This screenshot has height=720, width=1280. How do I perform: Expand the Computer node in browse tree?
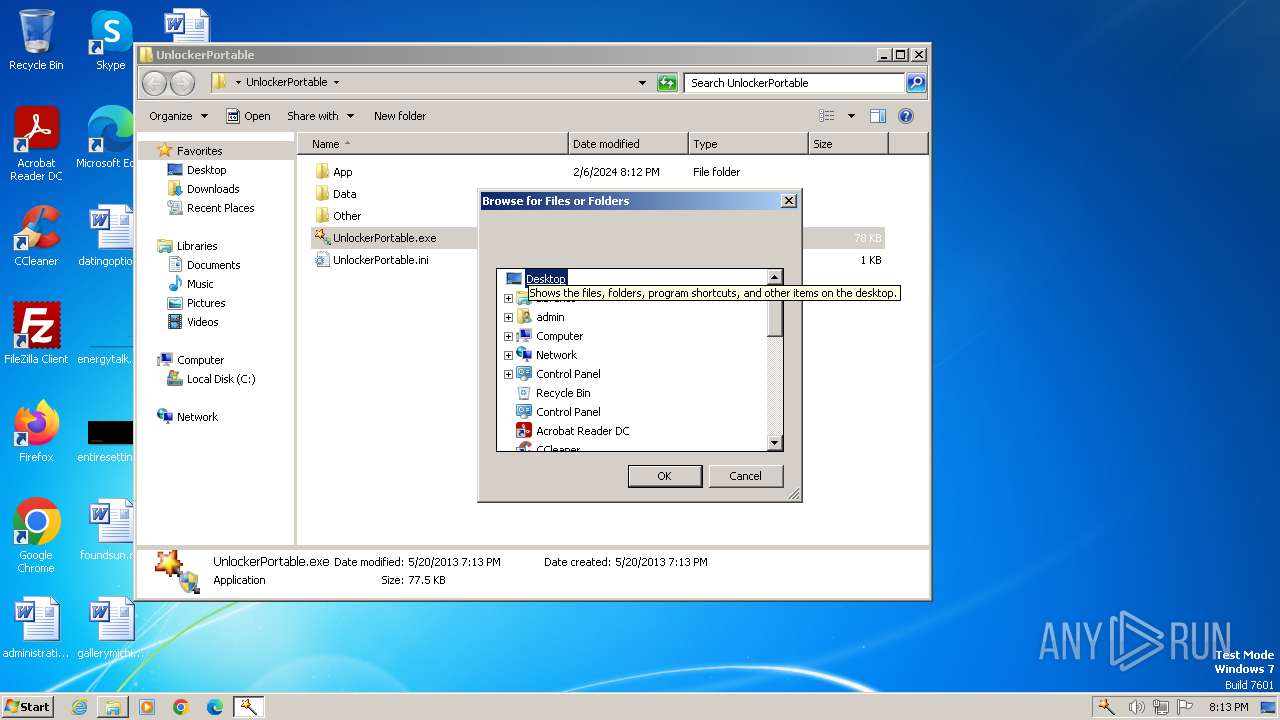click(x=508, y=336)
